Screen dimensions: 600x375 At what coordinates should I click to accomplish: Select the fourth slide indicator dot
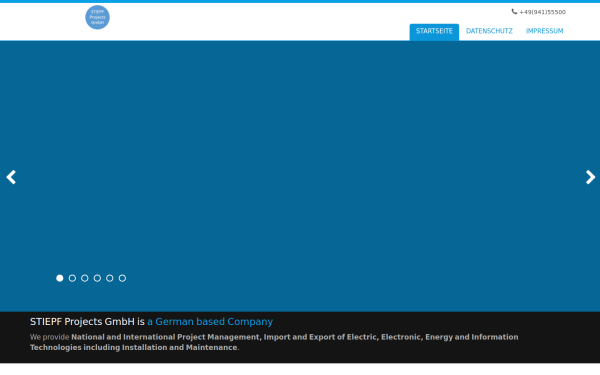(x=97, y=278)
